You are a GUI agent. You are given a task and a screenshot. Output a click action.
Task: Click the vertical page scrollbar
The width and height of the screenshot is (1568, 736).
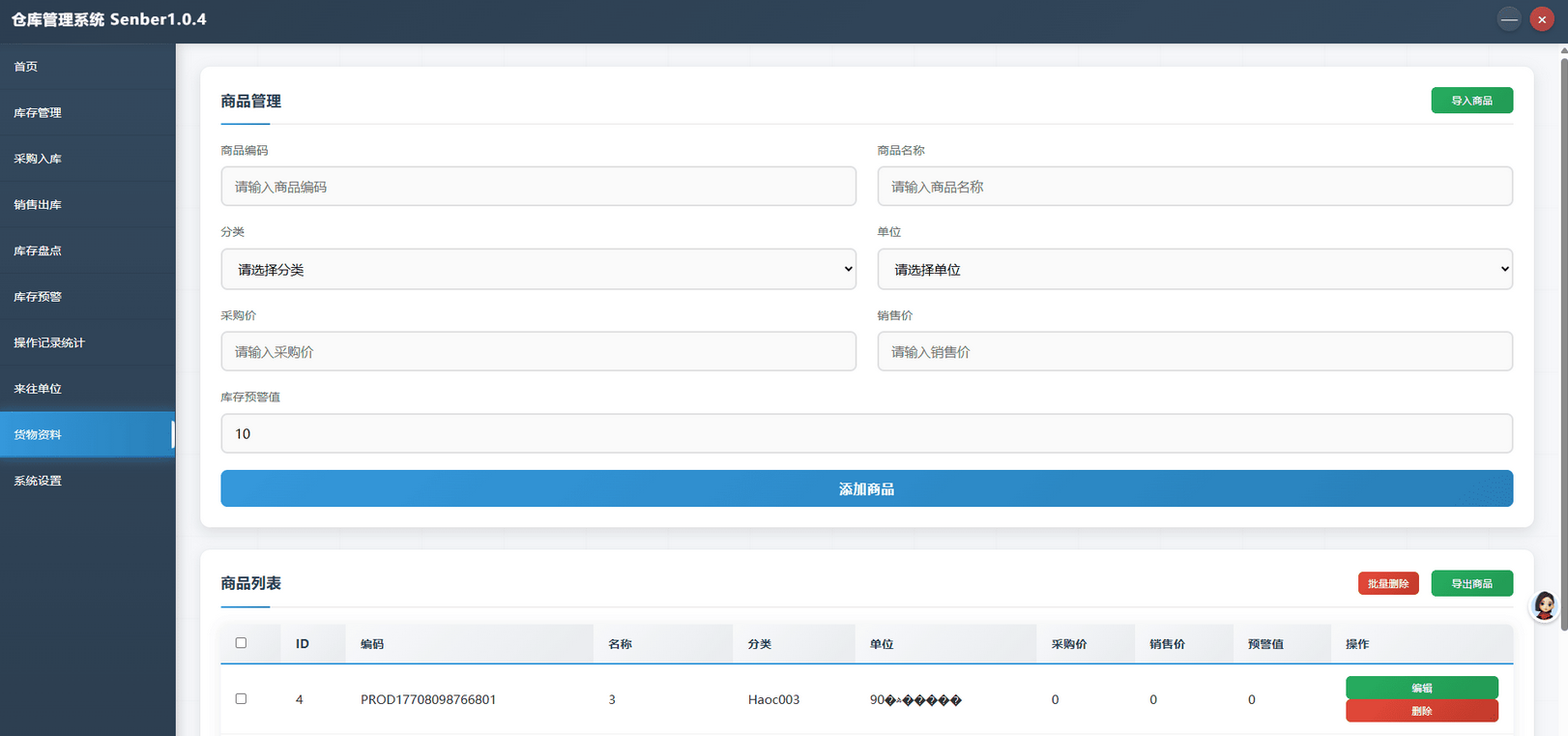click(1563, 343)
